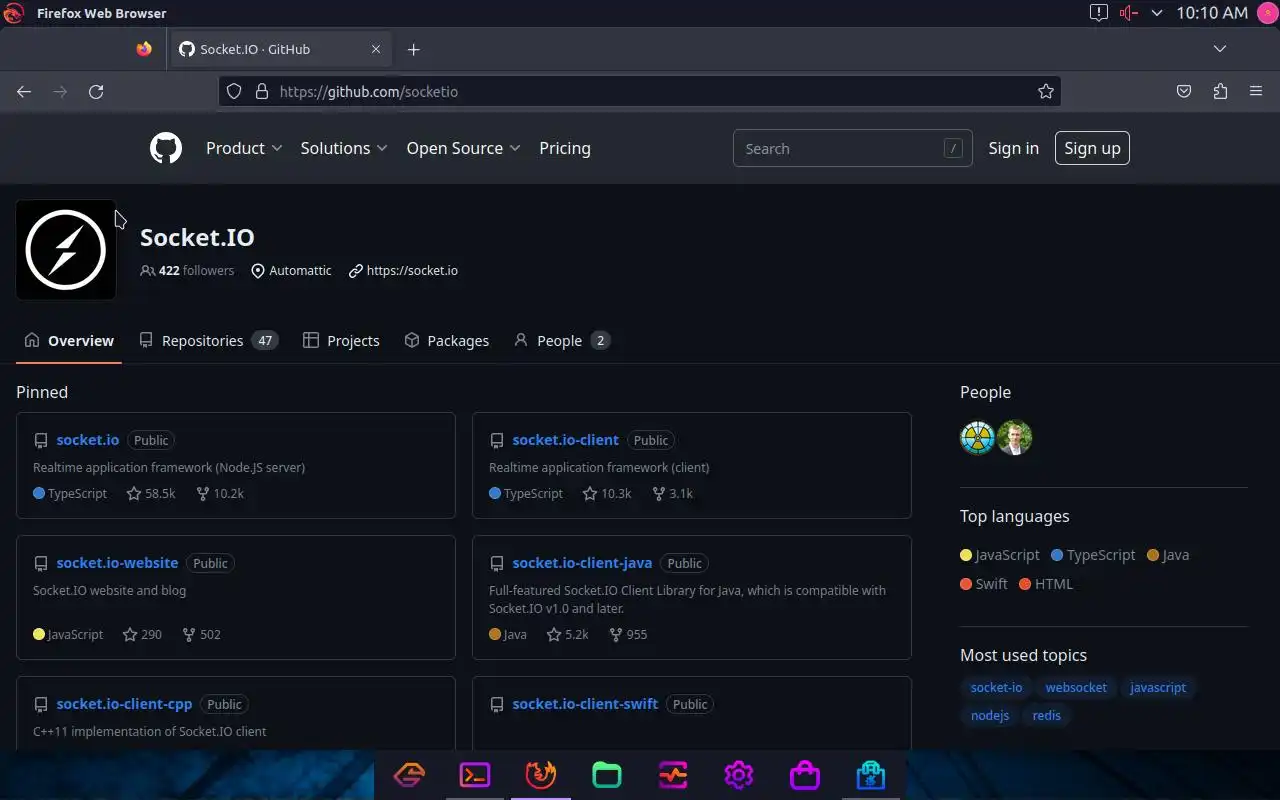Viewport: 1280px width, 800px height.
Task: Click the forks count 10.2k on socket.io
Action: pyautogui.click(x=220, y=493)
